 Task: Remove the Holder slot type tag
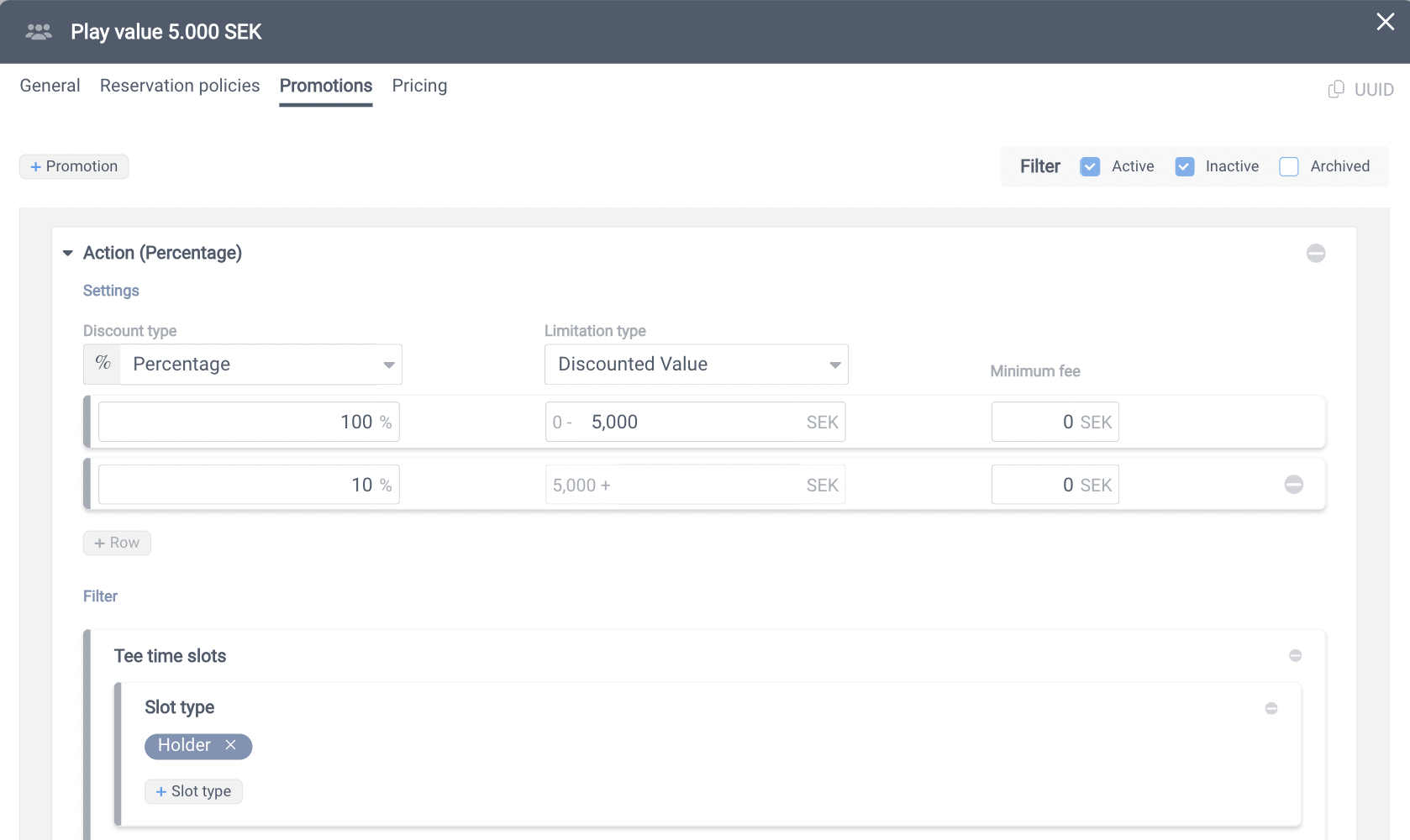(x=230, y=745)
